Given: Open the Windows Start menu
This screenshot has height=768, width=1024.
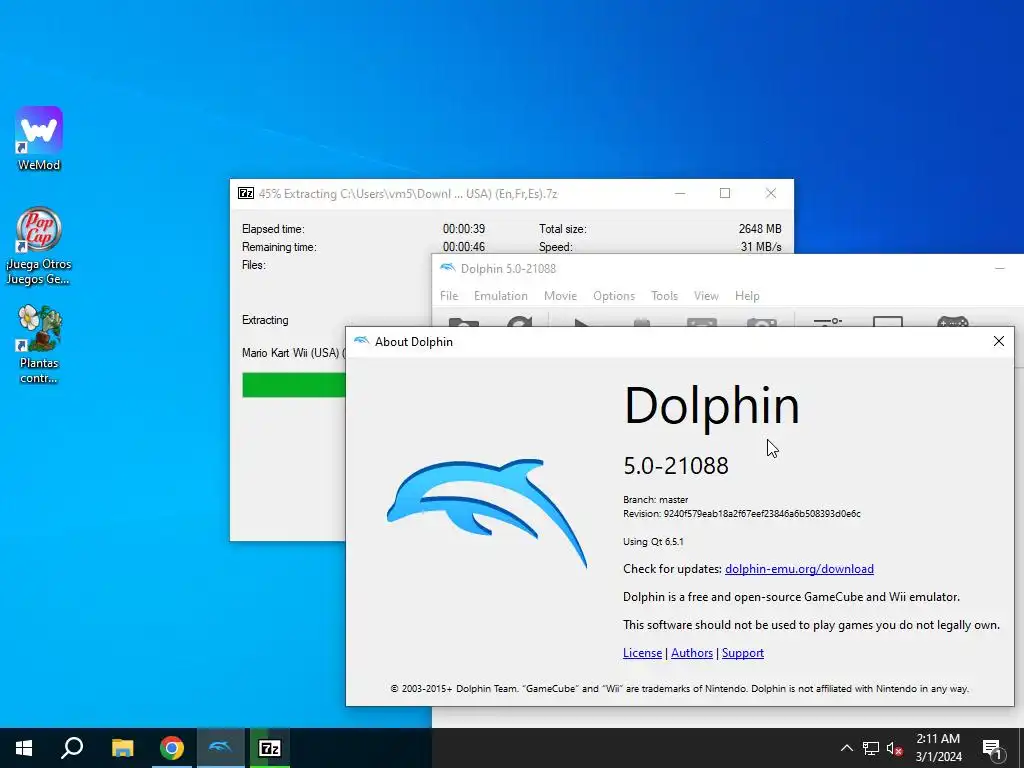Looking at the screenshot, I should click(24, 748).
